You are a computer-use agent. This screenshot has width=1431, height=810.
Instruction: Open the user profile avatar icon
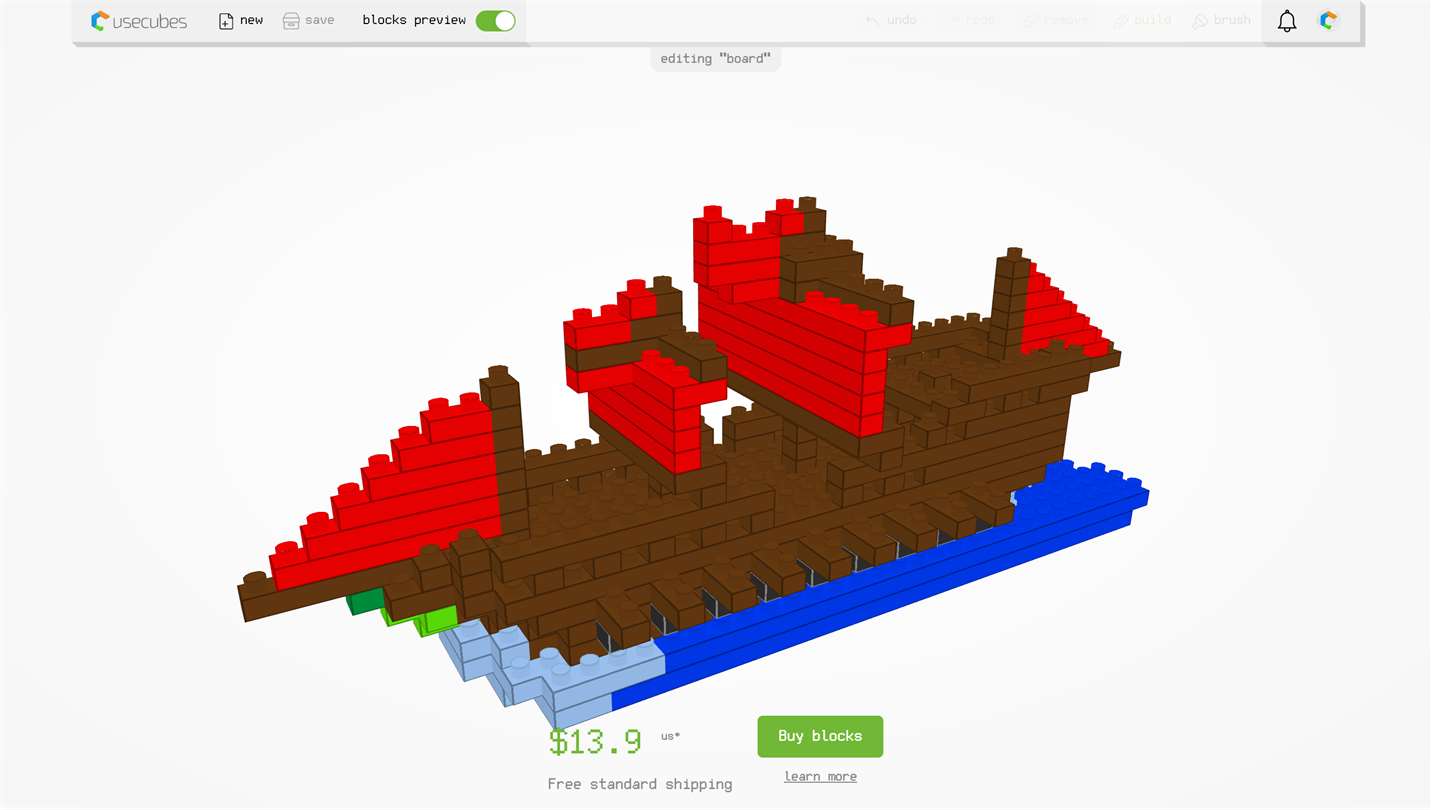point(1328,20)
